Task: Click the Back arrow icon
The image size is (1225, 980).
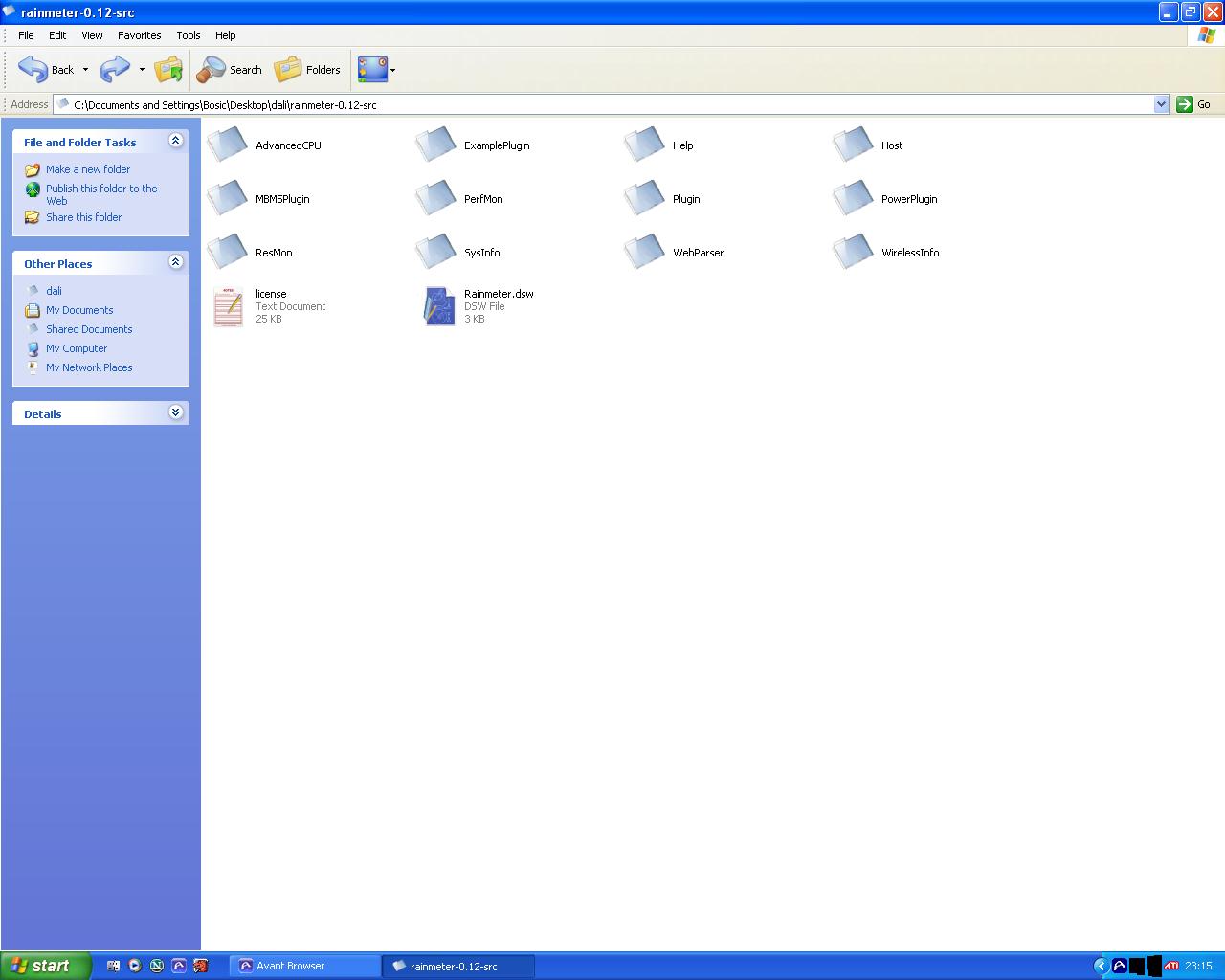Action: pos(33,69)
